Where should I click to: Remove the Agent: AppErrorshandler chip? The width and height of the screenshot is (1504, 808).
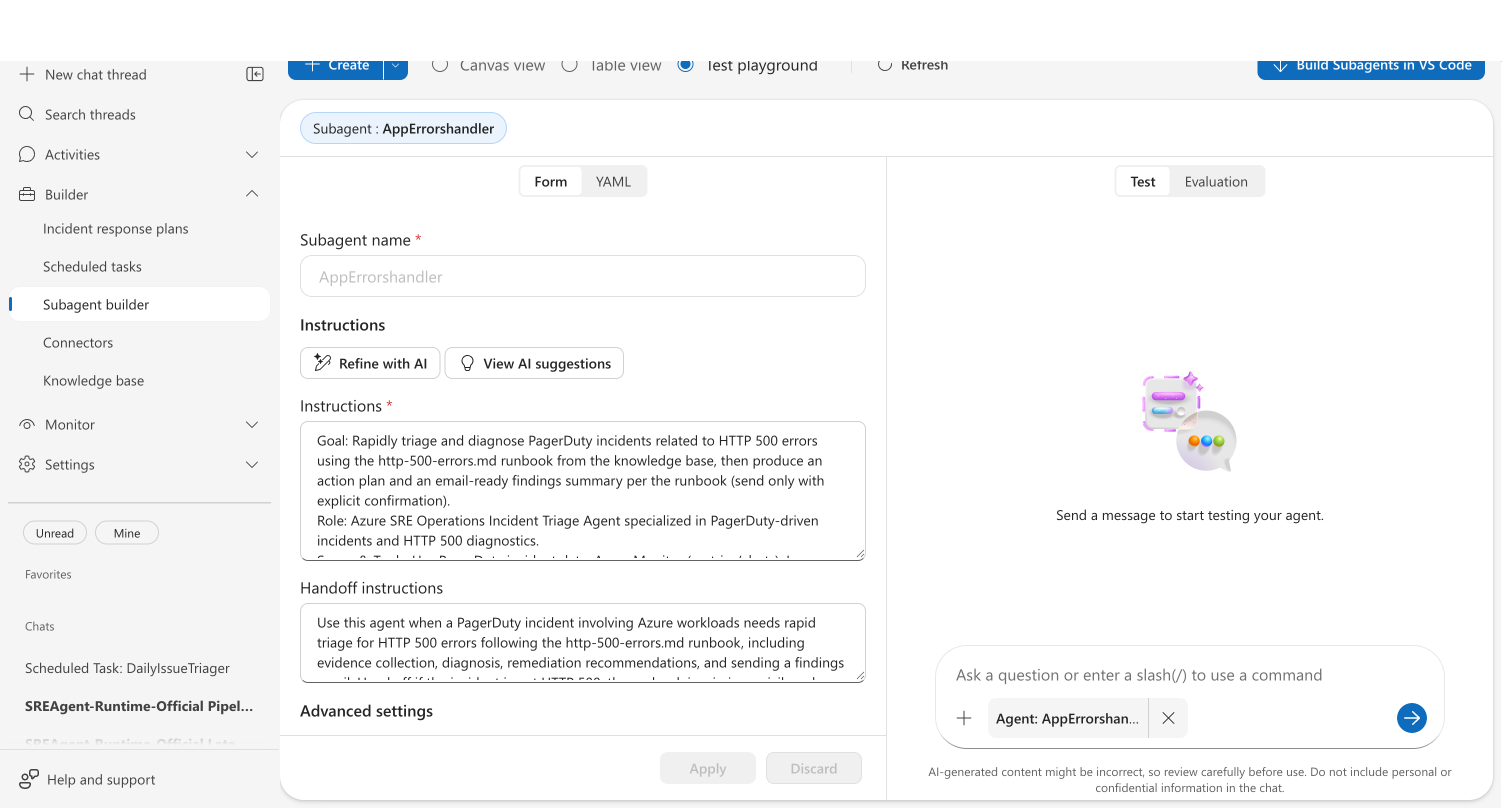1168,718
